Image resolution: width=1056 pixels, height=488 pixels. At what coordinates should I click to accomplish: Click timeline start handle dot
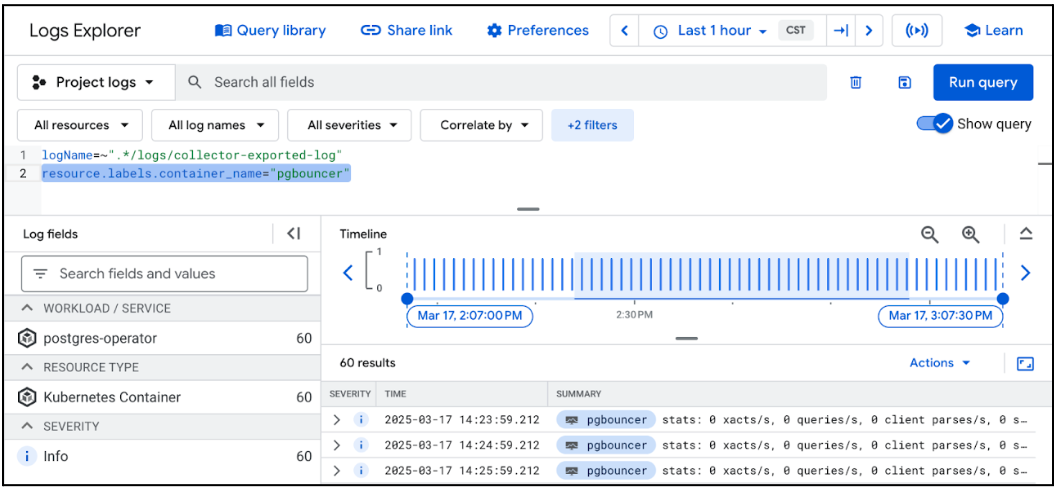coord(407,298)
